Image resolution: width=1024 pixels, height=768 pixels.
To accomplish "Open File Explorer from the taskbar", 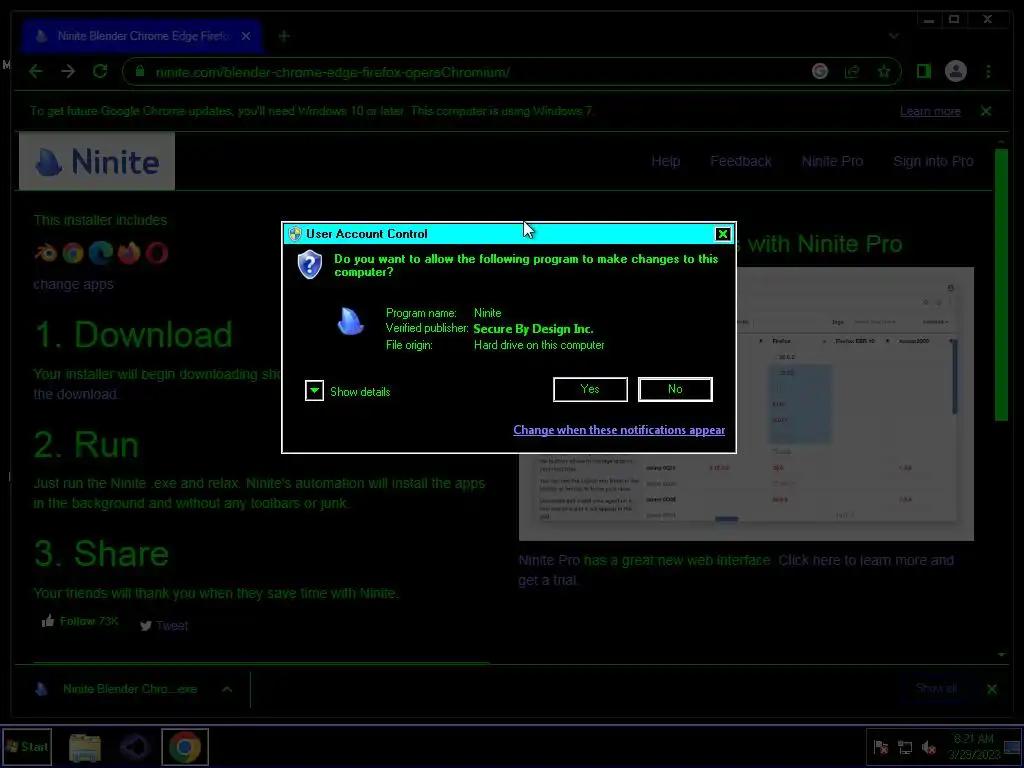I will (x=85, y=747).
